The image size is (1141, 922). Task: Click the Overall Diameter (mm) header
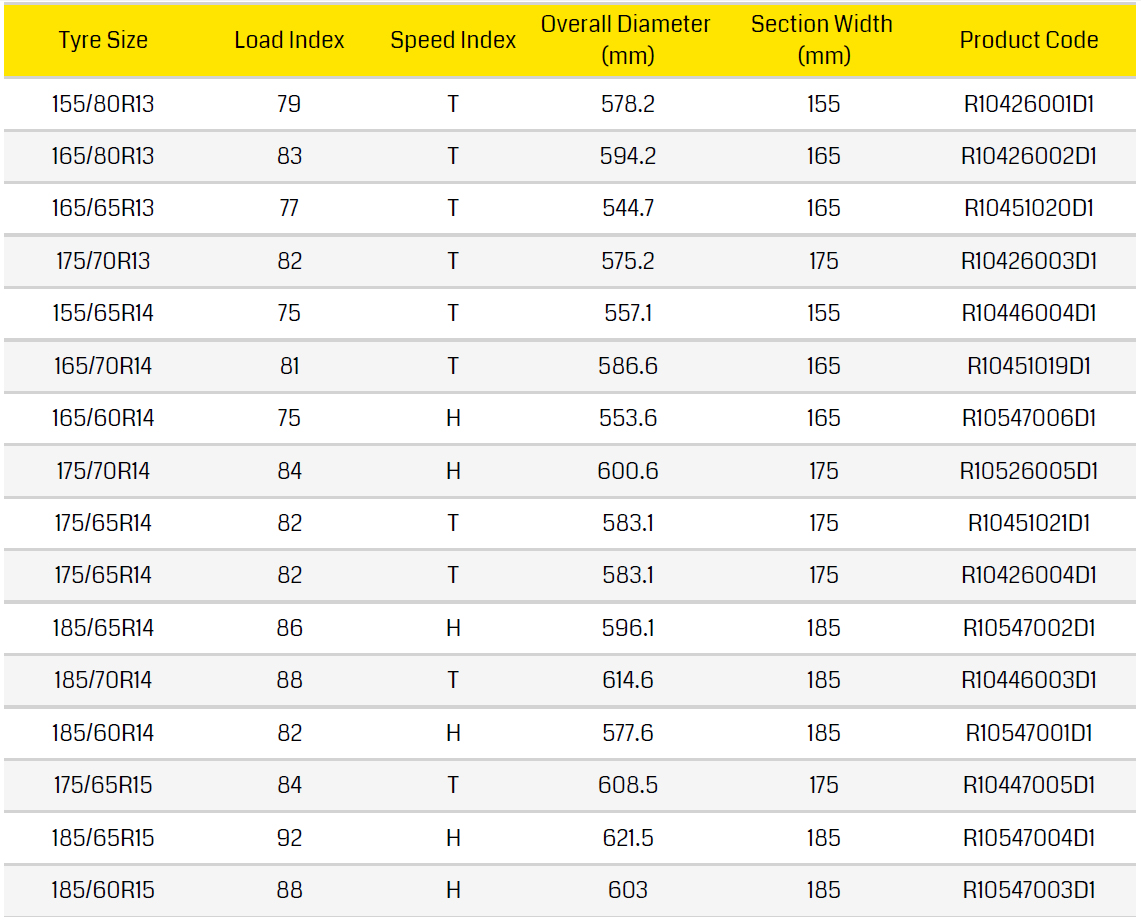(626, 40)
